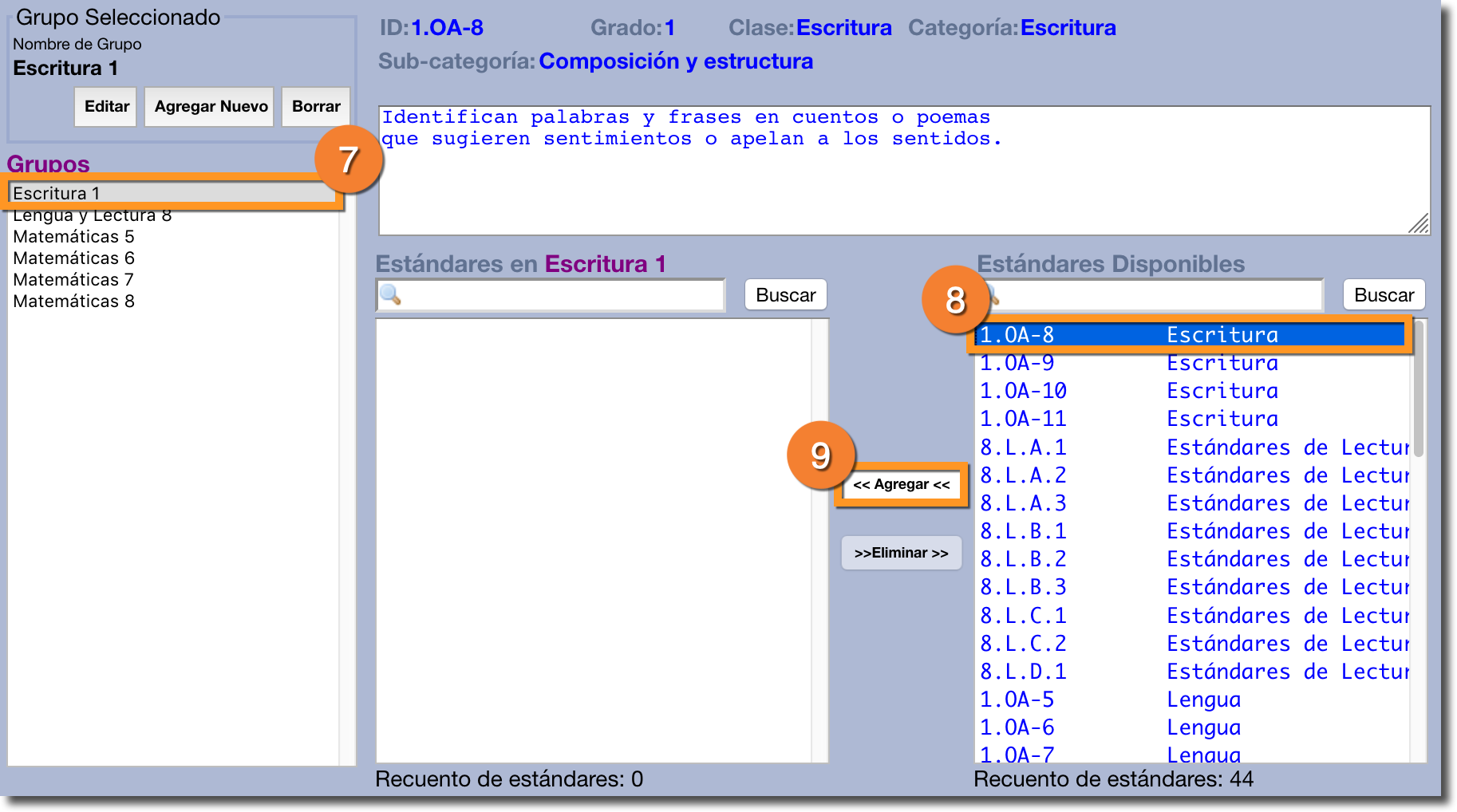The image size is (1457, 812).
Task: Select Lengua y Lectura 8 group
Action: pyautogui.click(x=93, y=216)
